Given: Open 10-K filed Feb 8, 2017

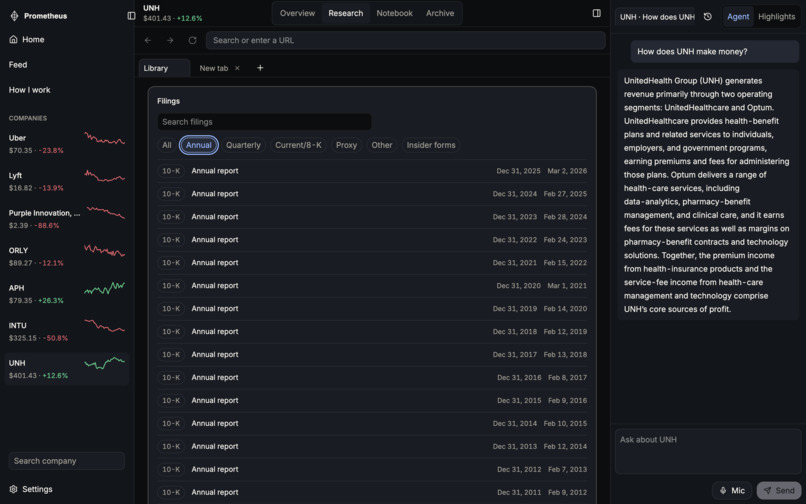Looking at the screenshot, I should pyautogui.click(x=372, y=377).
